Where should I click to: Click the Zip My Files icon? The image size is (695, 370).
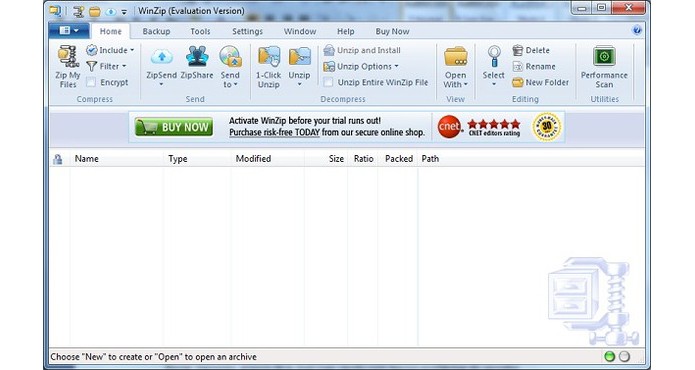[x=68, y=57]
